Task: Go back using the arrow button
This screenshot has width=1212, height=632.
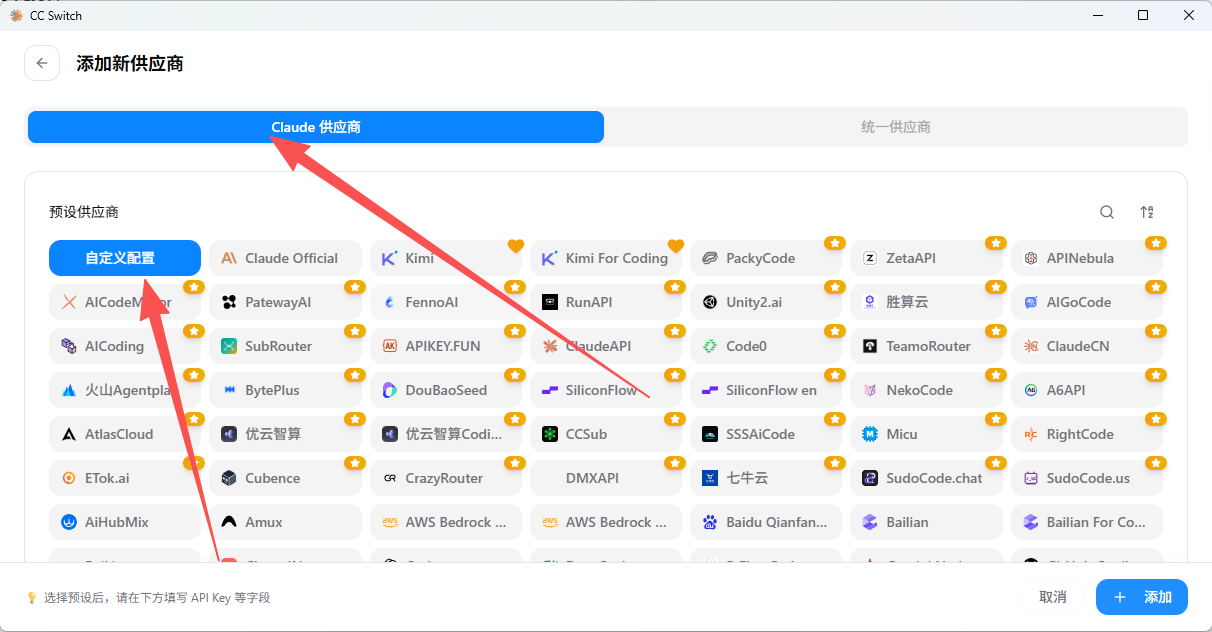Action: click(41, 63)
